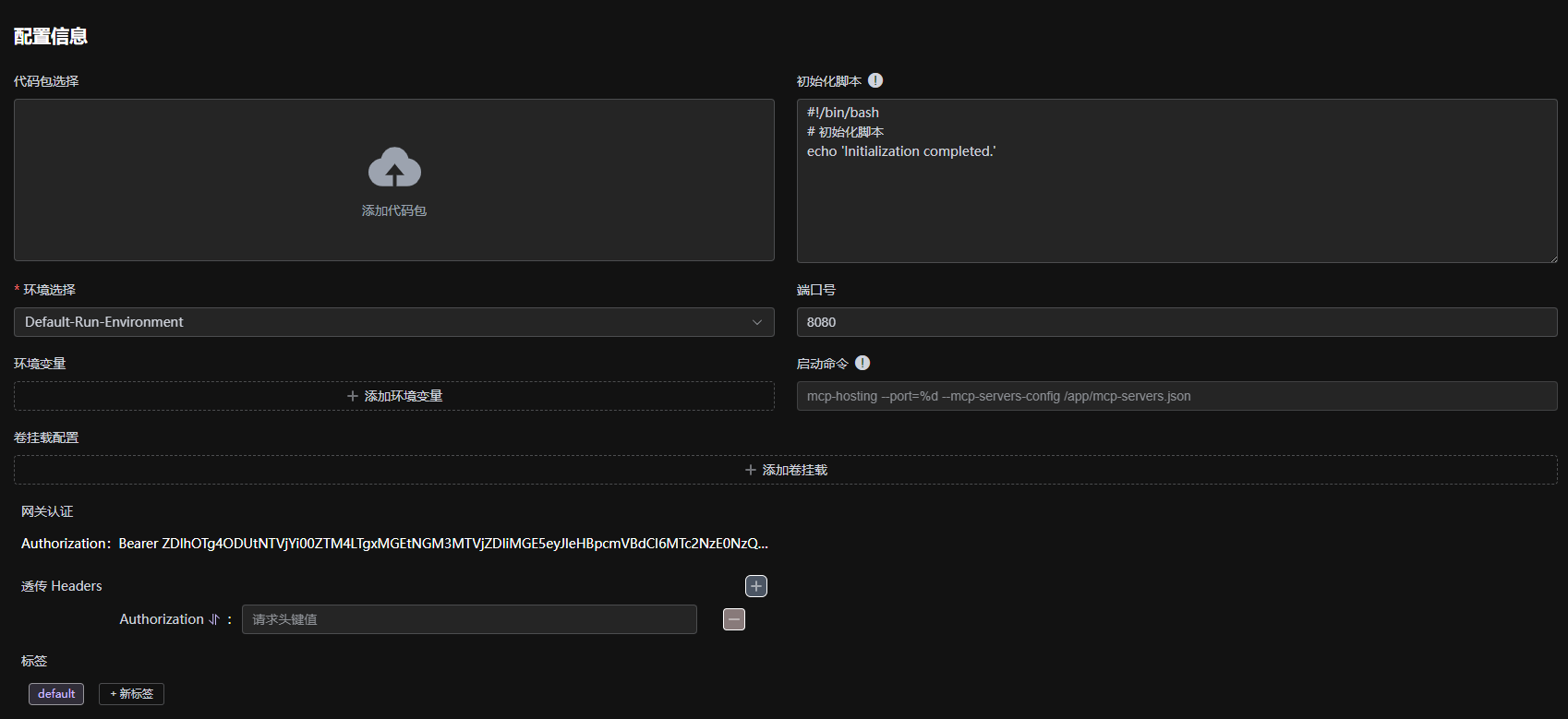
Task: Click plus icon in 添加环境变量 row
Action: (x=352, y=396)
